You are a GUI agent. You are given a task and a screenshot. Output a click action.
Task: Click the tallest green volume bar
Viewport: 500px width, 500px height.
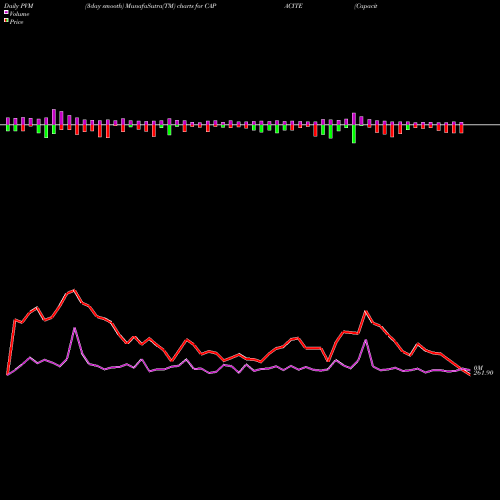(x=354, y=134)
